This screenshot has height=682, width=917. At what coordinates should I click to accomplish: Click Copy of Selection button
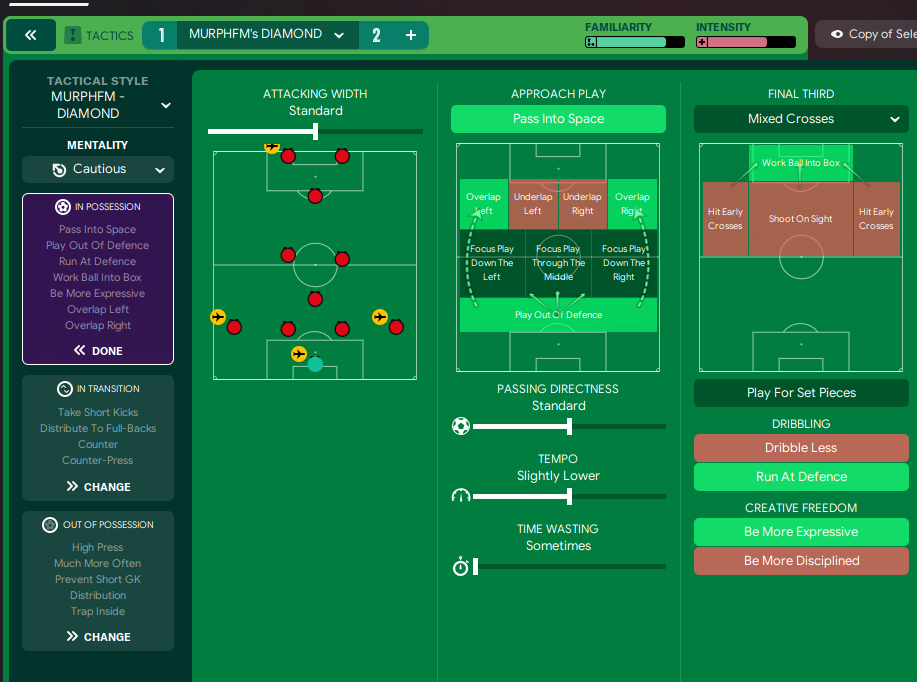(x=866, y=35)
